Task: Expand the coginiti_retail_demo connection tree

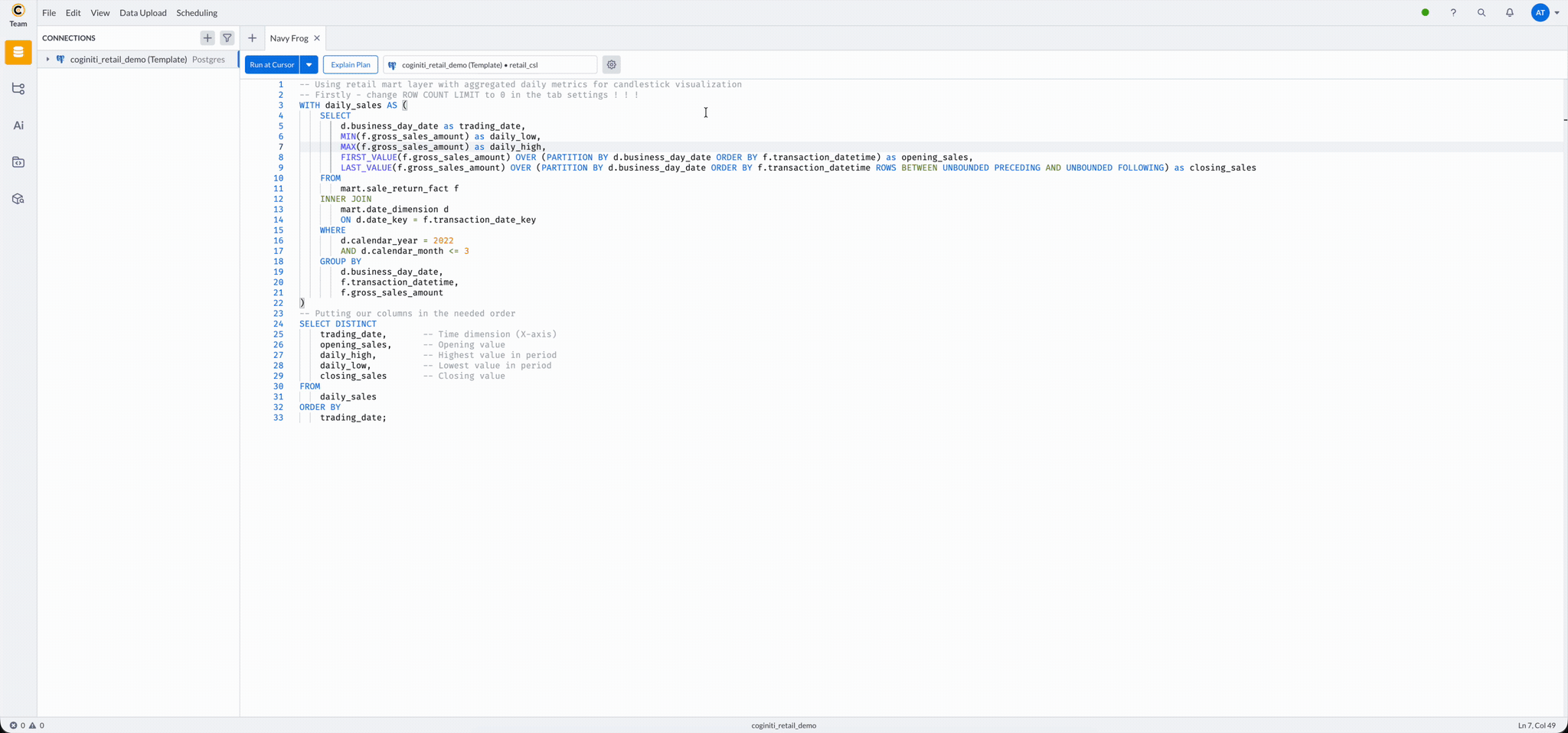Action: pos(47,60)
